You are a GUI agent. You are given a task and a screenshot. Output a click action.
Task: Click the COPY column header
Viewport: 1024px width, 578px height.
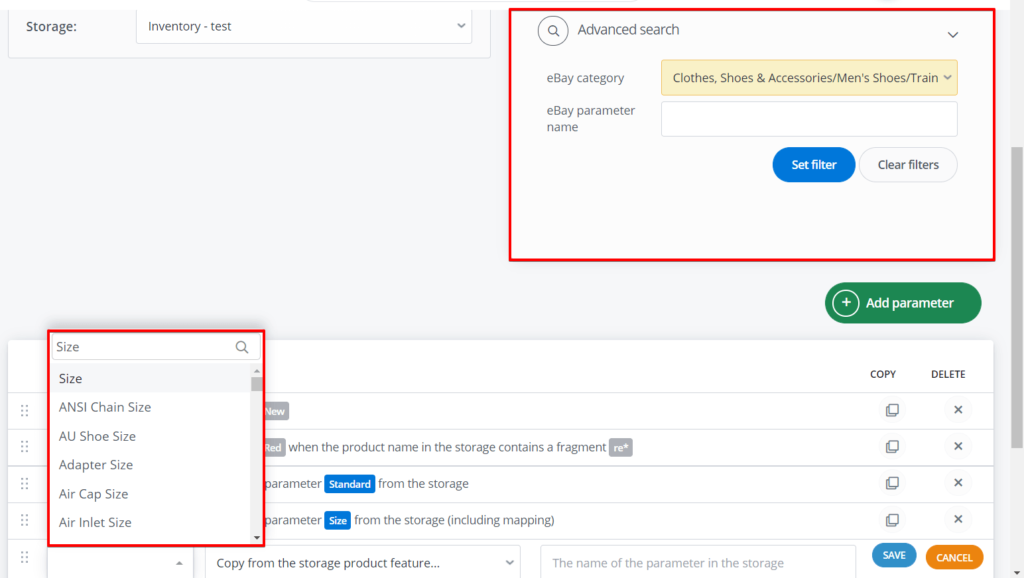tap(883, 374)
